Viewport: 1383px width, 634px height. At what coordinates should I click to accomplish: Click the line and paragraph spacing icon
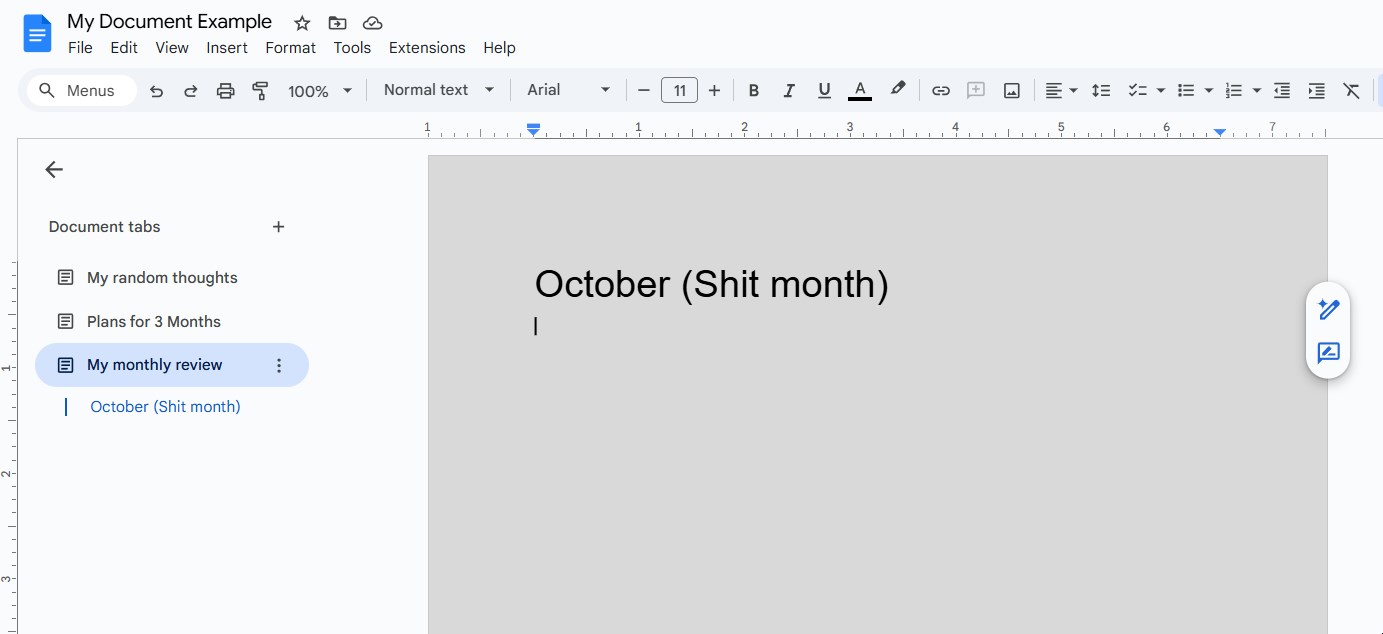pyautogui.click(x=1101, y=91)
